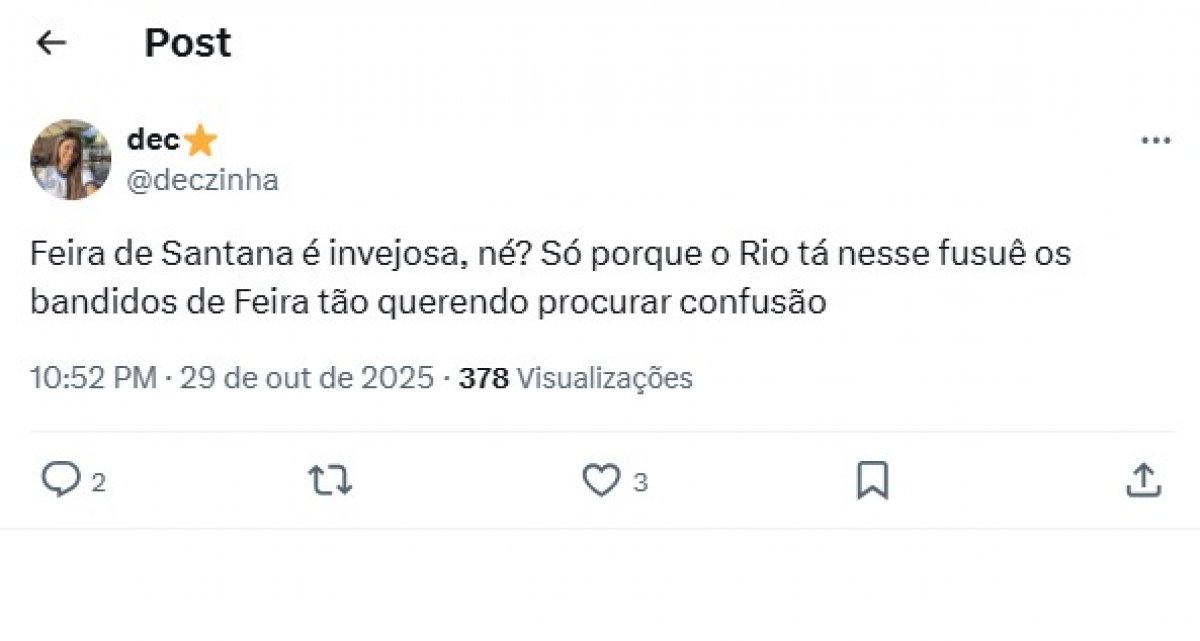The width and height of the screenshot is (1200, 641).
Task: Click the gold star badge beside dec
Action: (x=200, y=142)
